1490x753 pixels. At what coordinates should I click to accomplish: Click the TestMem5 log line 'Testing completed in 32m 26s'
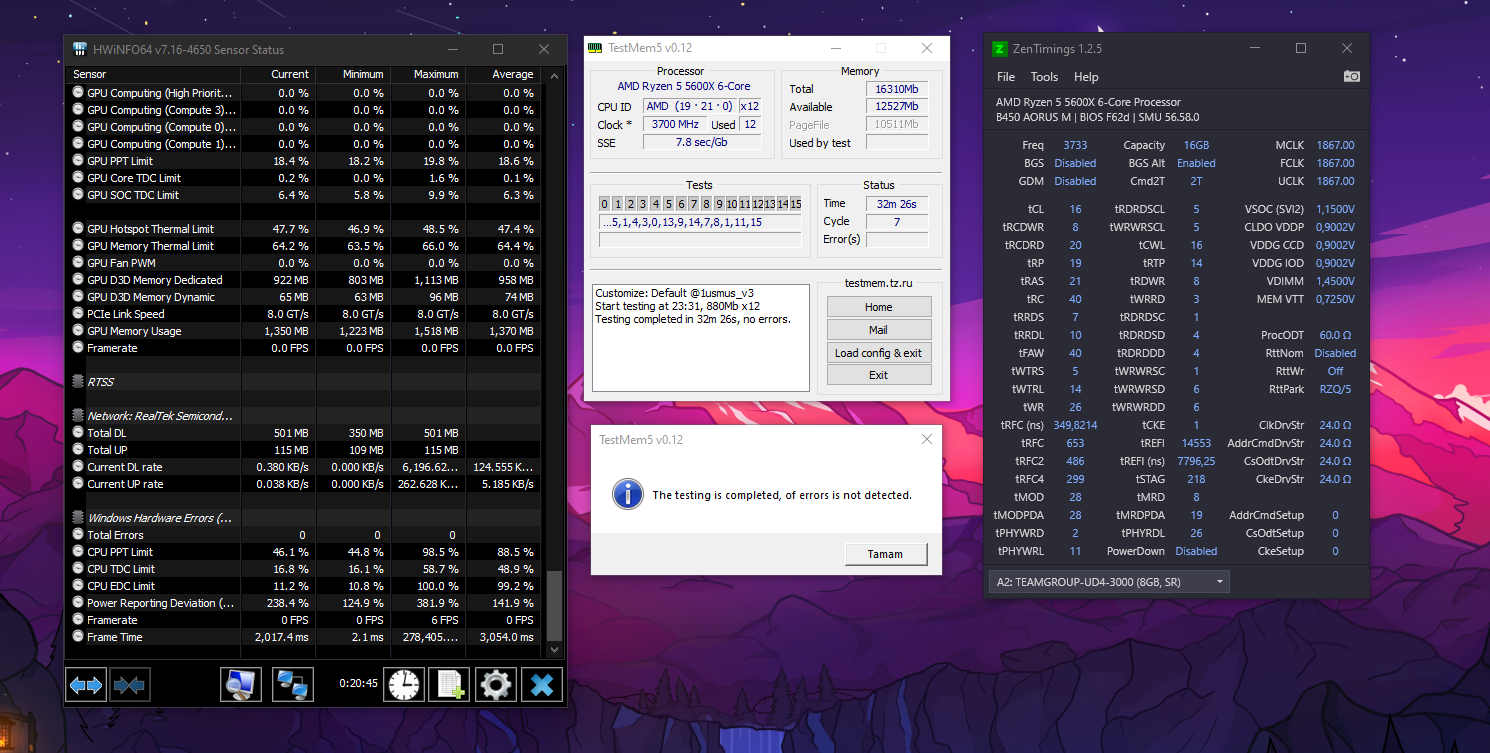693,320
